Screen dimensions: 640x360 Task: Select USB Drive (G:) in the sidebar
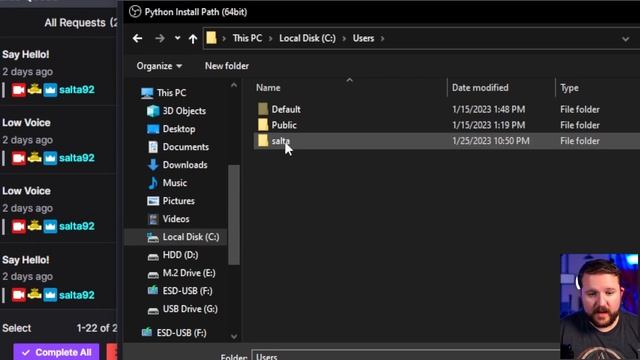point(190,309)
